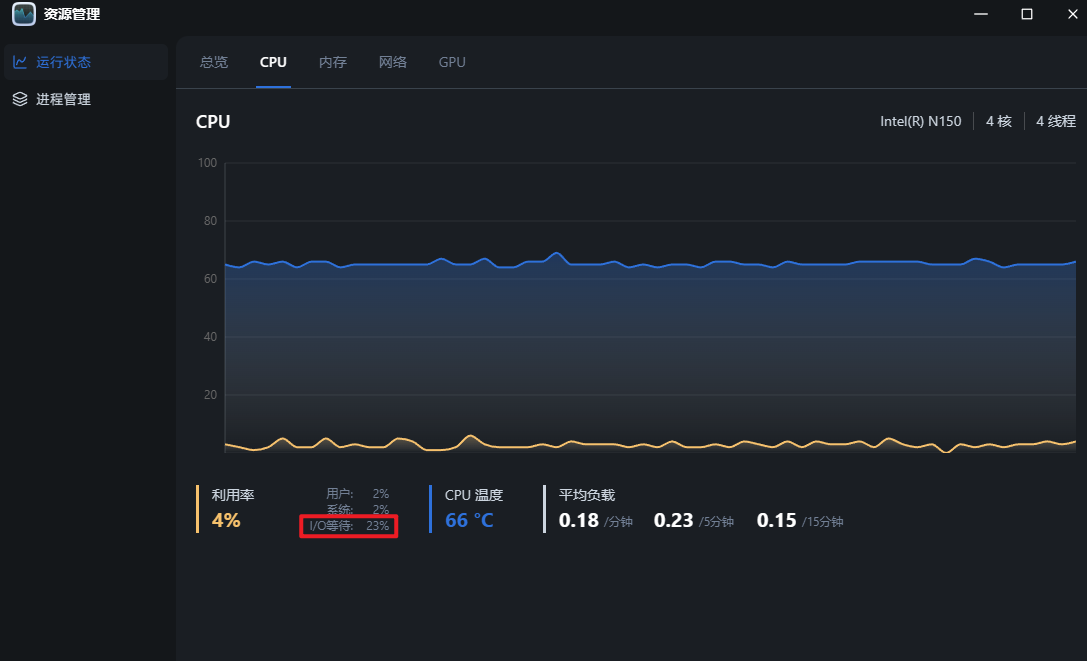This screenshot has height=661, width=1087.
Task: Open 进程管理 in the sidebar
Action: point(86,99)
